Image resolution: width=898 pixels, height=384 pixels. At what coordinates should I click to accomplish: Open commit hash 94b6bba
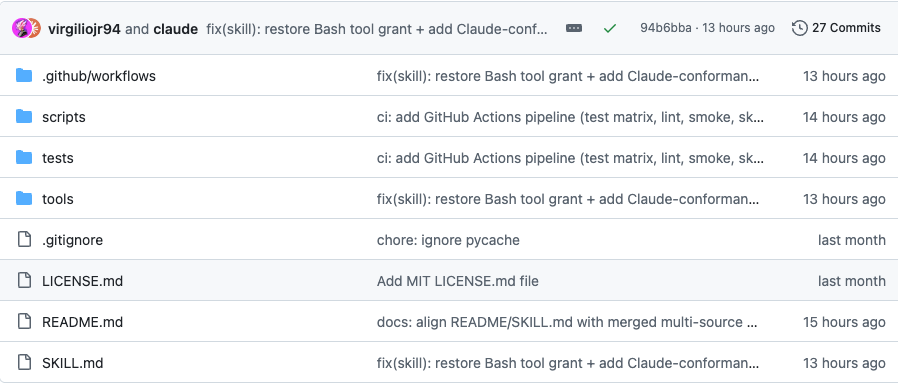click(665, 28)
